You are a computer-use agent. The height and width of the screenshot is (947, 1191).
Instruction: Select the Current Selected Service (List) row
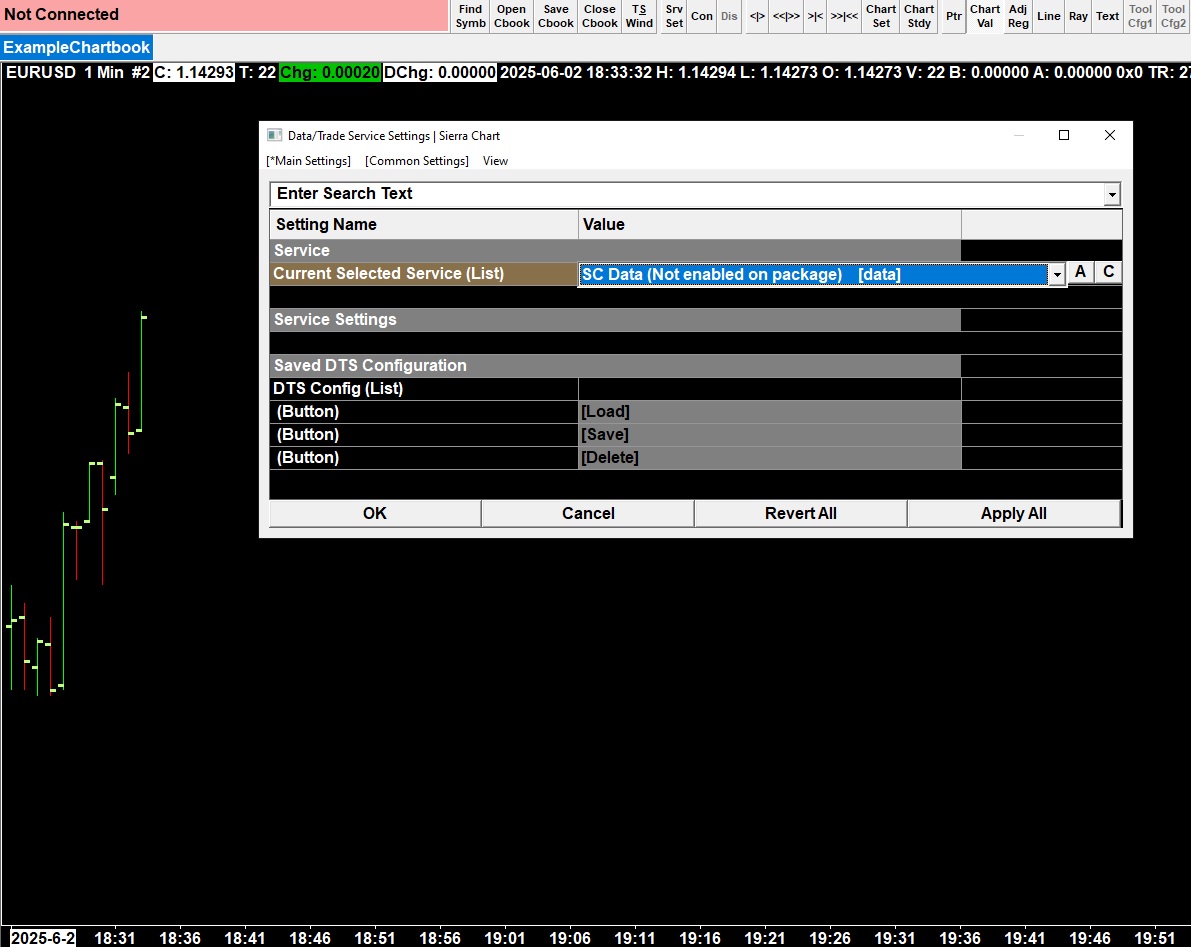tap(424, 274)
